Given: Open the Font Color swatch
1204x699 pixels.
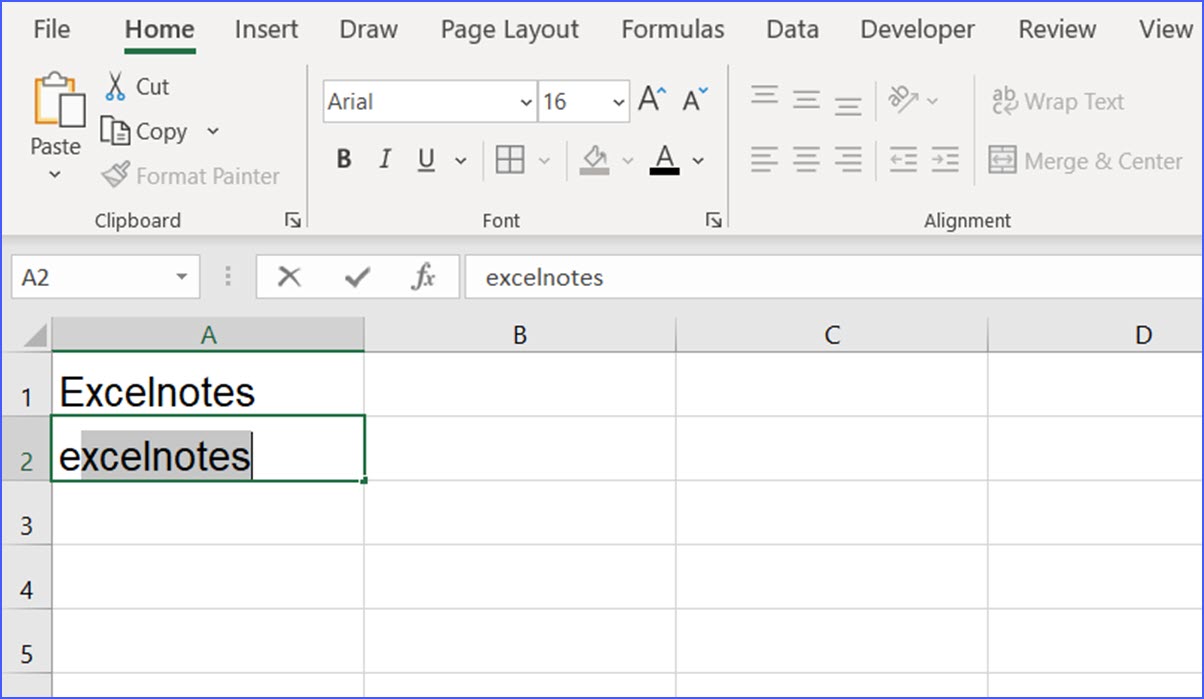Looking at the screenshot, I should (663, 160).
